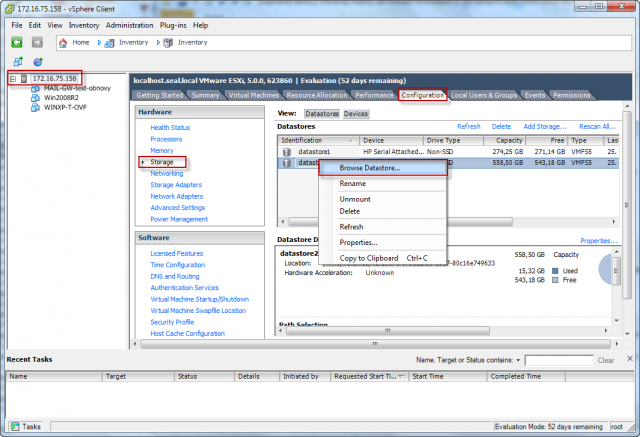Viewport: 640px width, 437px height.
Task: Choose Browse Datastore from context menu
Action: click(383, 168)
